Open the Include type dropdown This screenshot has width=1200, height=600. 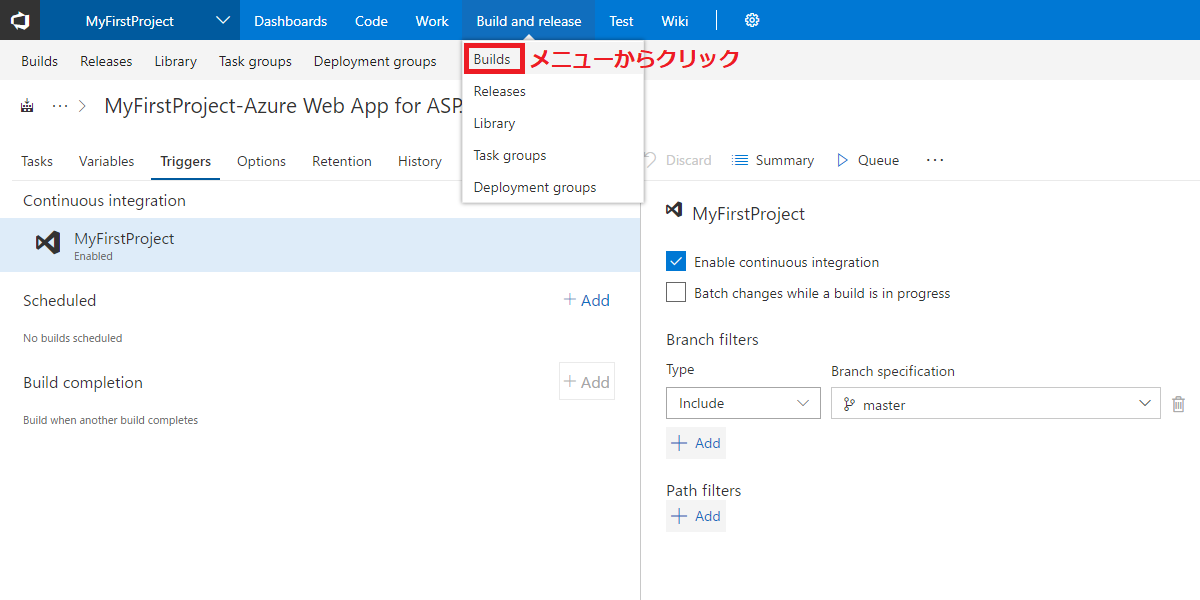[742, 404]
